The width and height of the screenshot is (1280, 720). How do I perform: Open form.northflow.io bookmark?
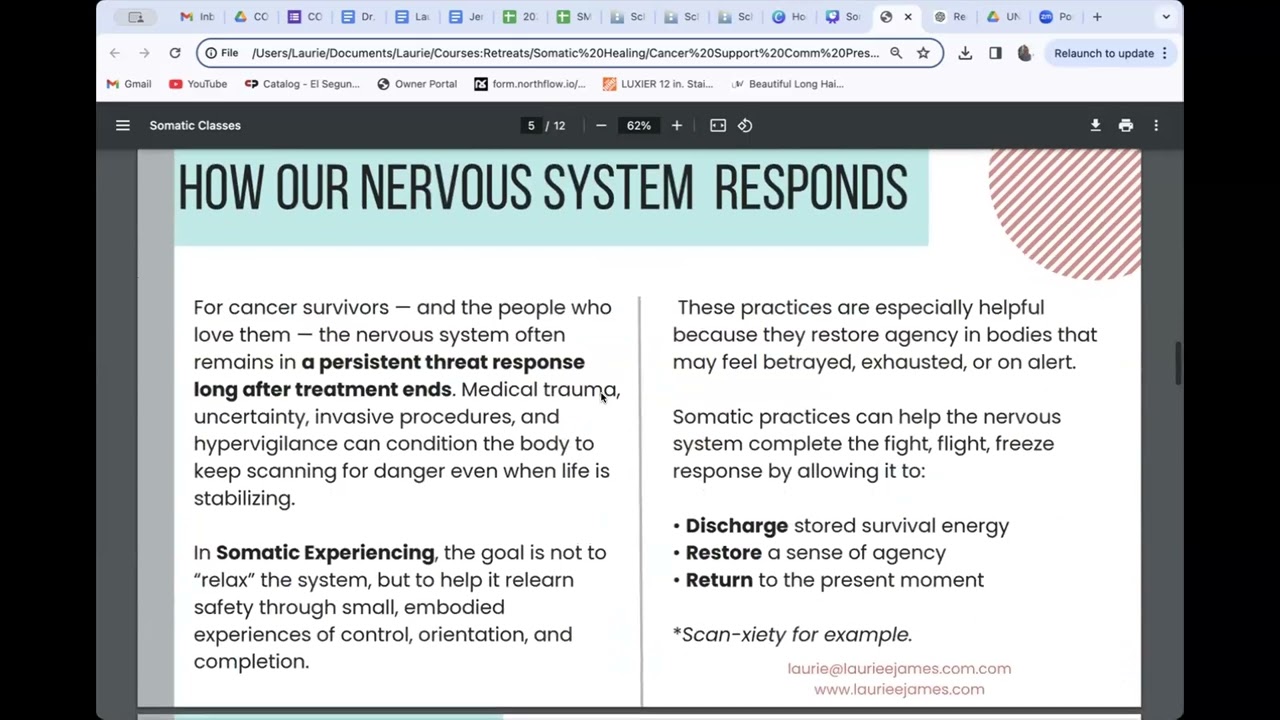(530, 84)
